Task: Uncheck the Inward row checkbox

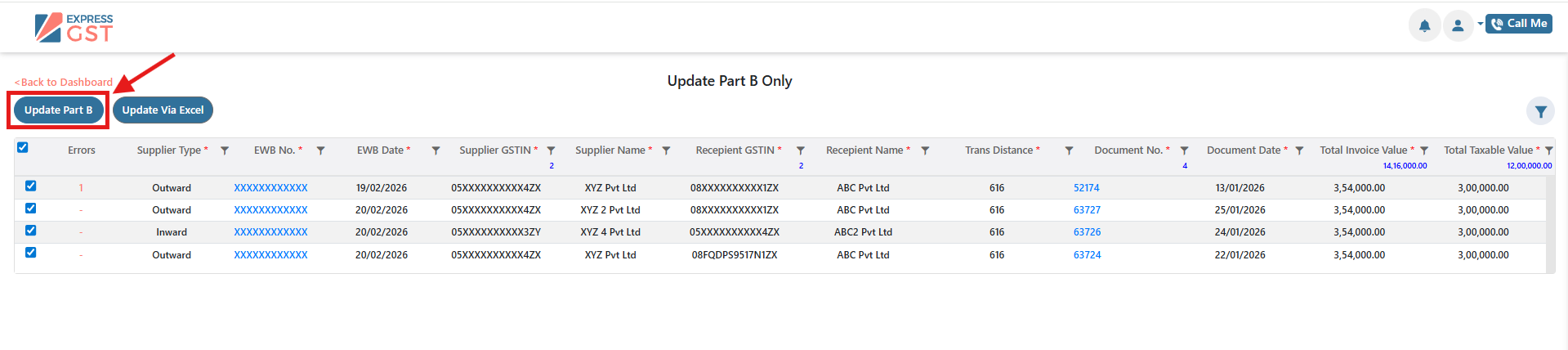Action: [x=31, y=231]
